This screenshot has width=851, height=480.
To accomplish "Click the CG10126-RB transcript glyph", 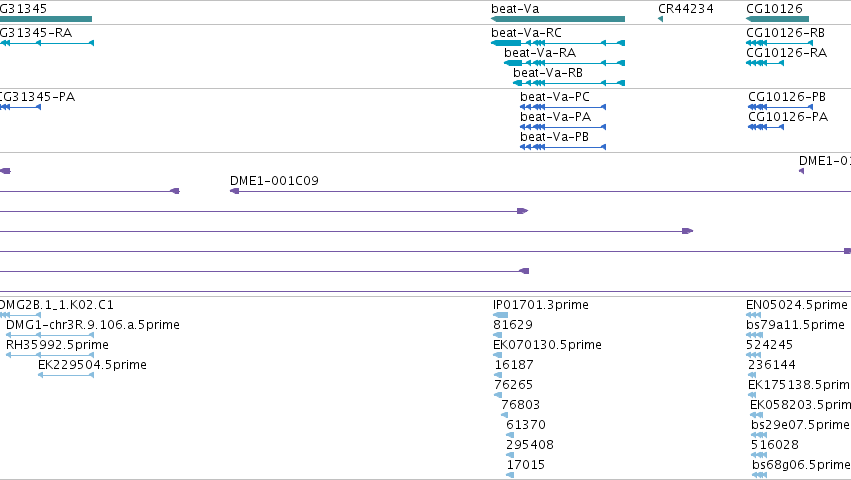I will [779, 43].
